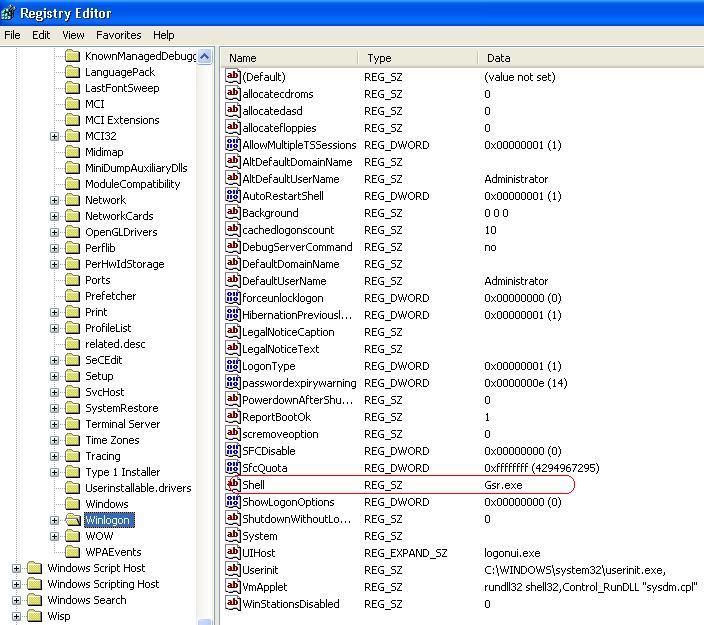Click the DWORD icon beside AutoRestartShell
The height and width of the screenshot is (625, 704).
233,195
